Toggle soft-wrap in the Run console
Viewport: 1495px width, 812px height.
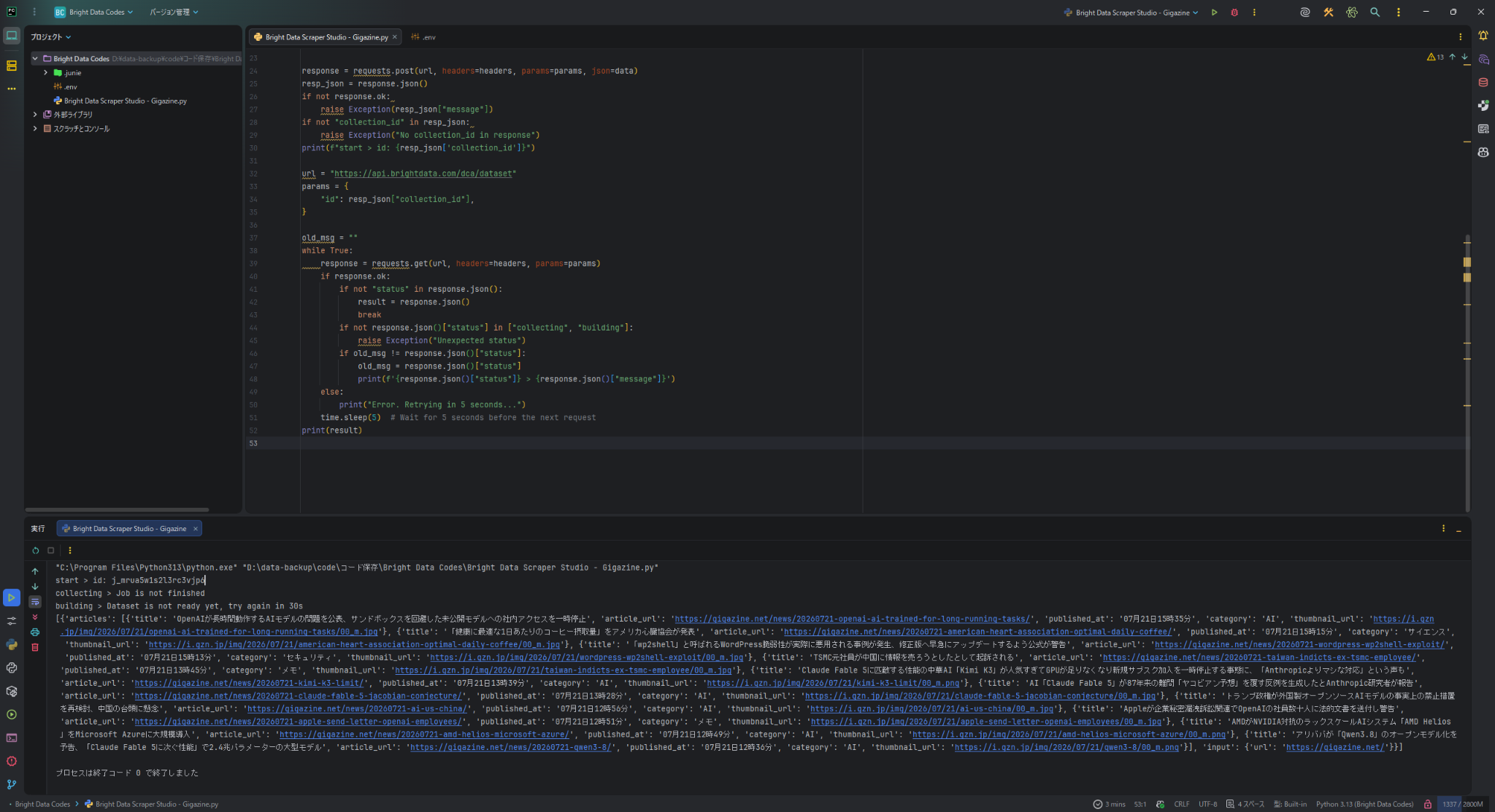tap(35, 602)
